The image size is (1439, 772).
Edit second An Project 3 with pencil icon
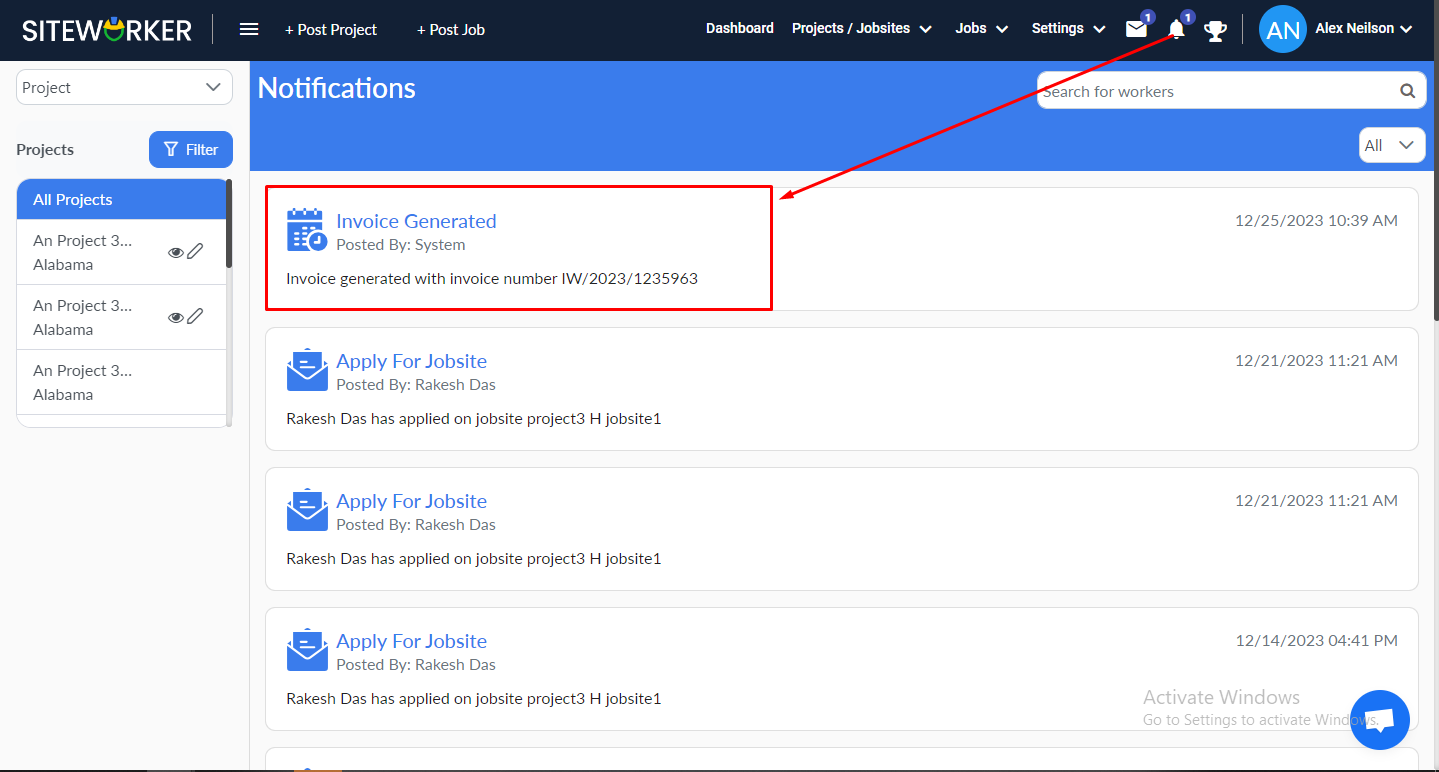click(x=195, y=316)
